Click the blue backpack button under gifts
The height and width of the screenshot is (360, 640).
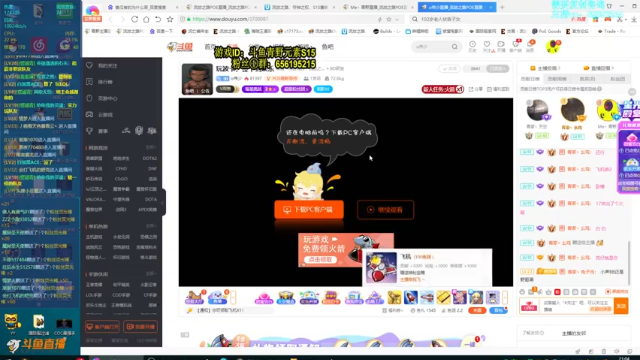(498, 311)
